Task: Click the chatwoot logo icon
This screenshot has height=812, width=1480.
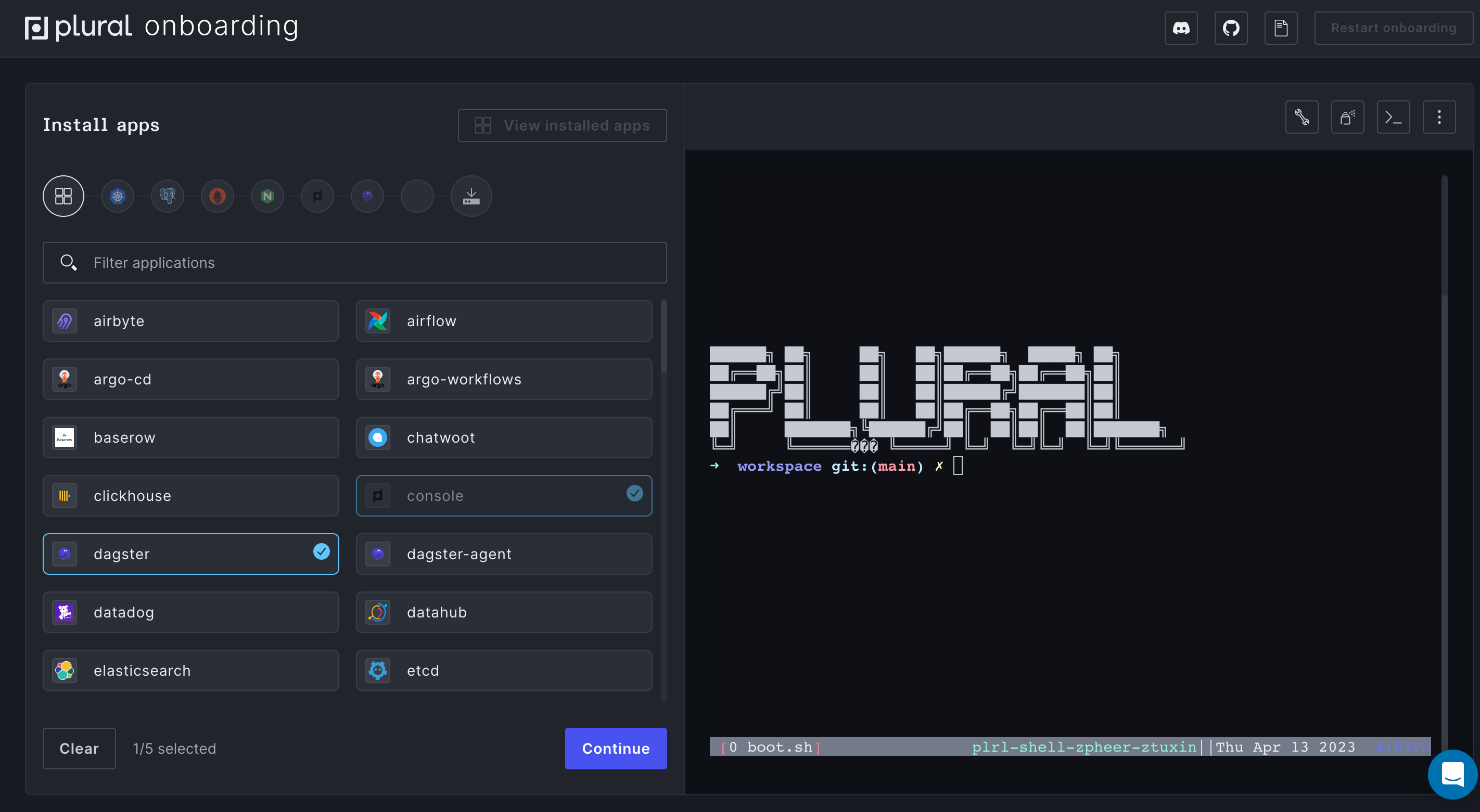Action: (x=377, y=437)
